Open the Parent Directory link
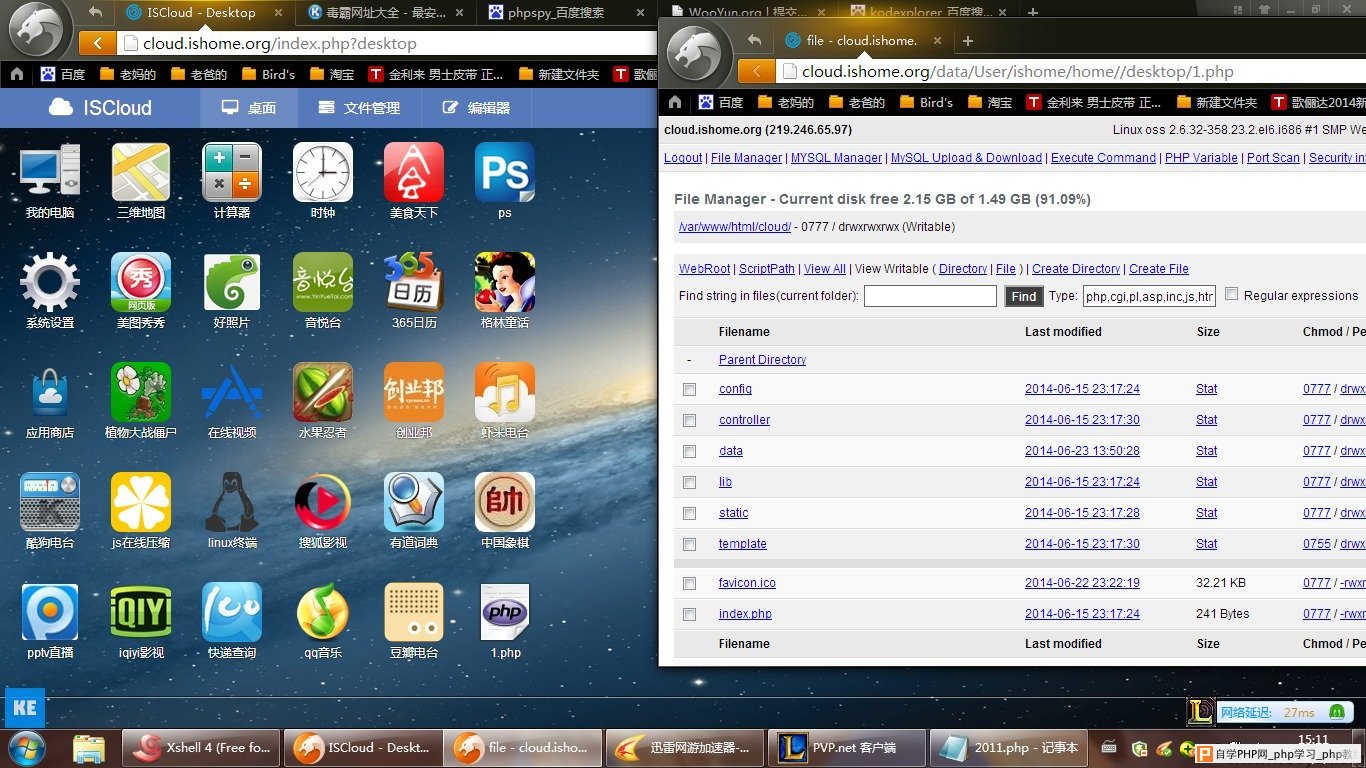This screenshot has height=768, width=1366. click(762, 360)
